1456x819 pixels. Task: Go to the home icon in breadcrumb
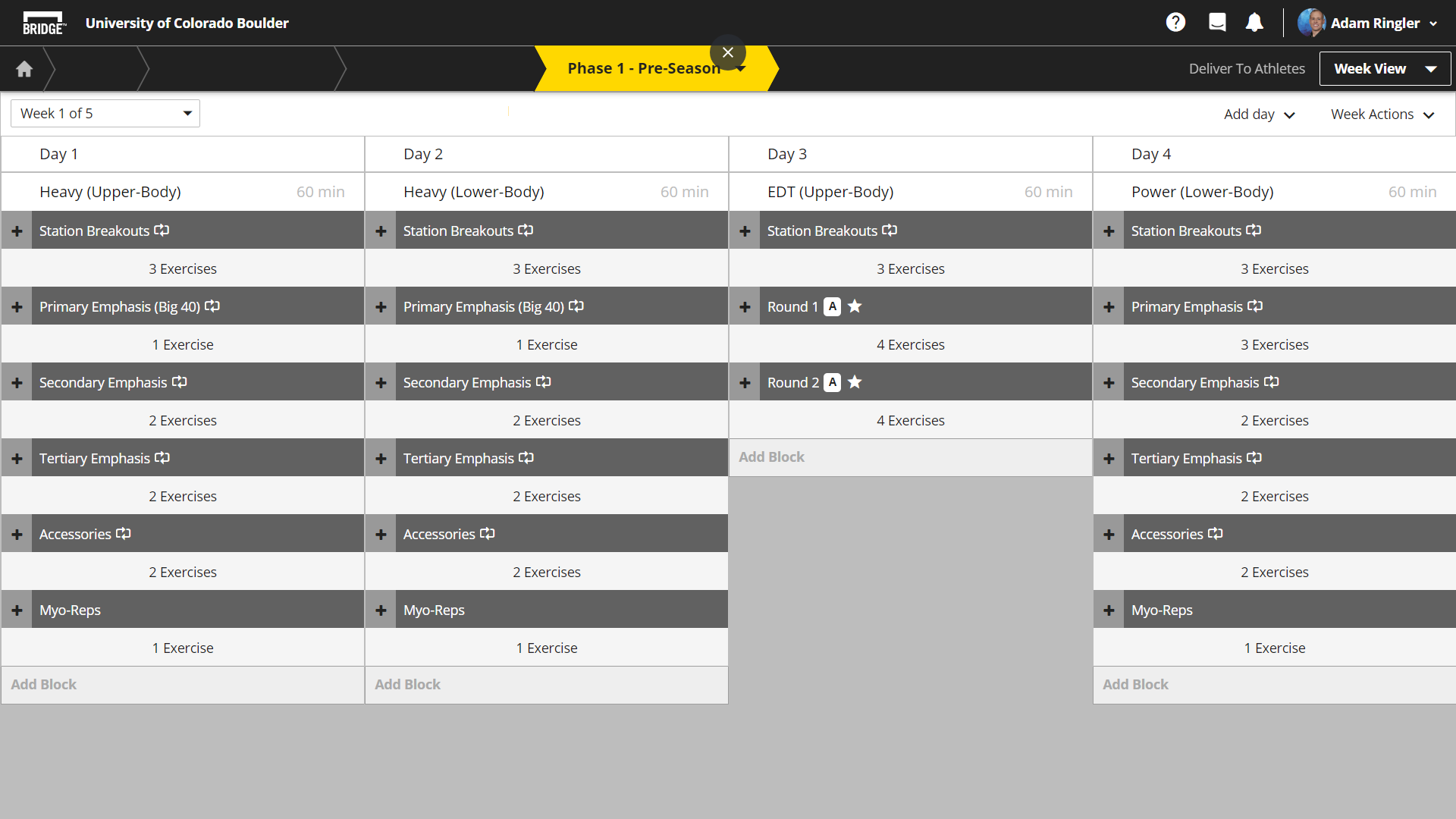[24, 69]
